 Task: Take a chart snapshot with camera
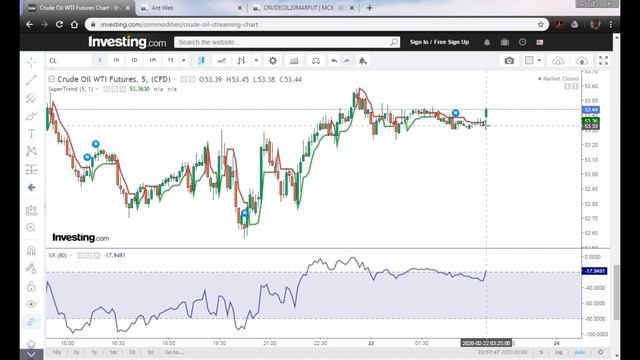[x=509, y=61]
